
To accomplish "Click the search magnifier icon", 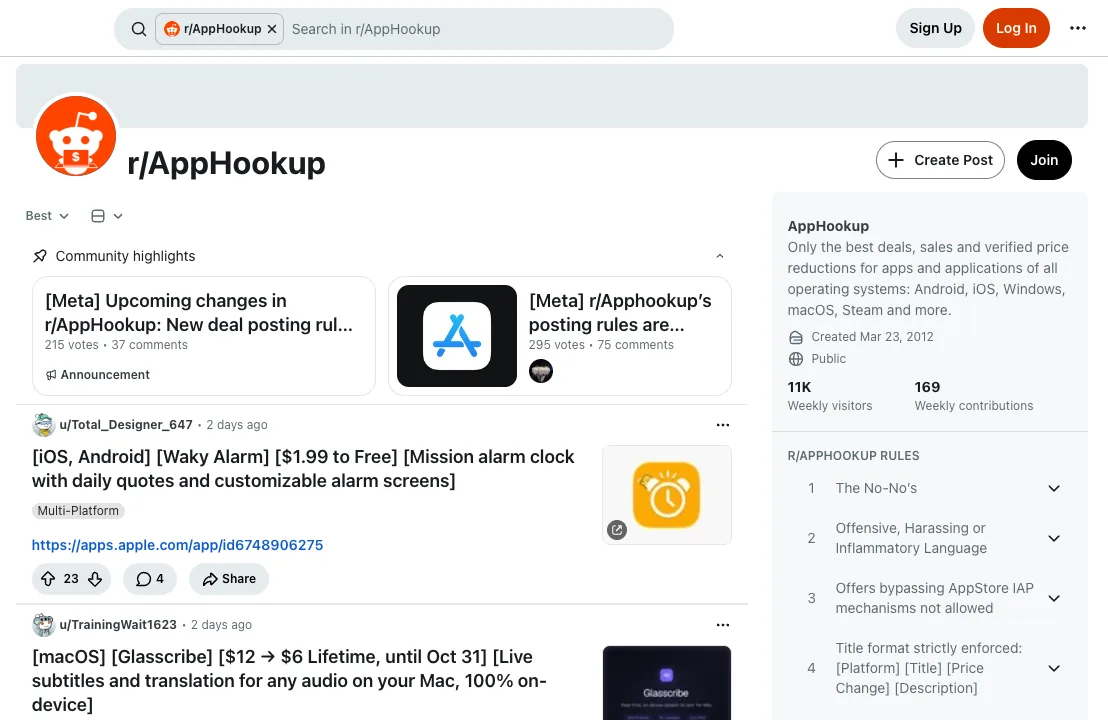I will point(139,29).
